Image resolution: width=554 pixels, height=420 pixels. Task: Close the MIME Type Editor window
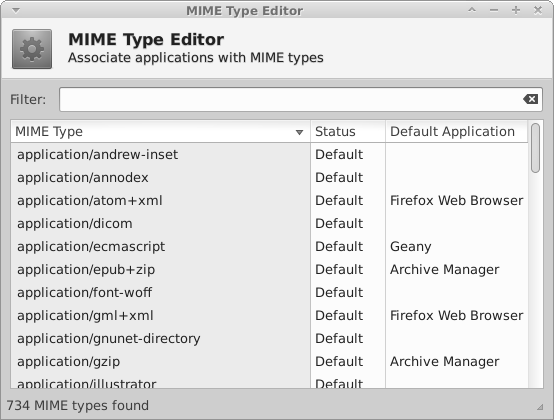pyautogui.click(x=538, y=10)
